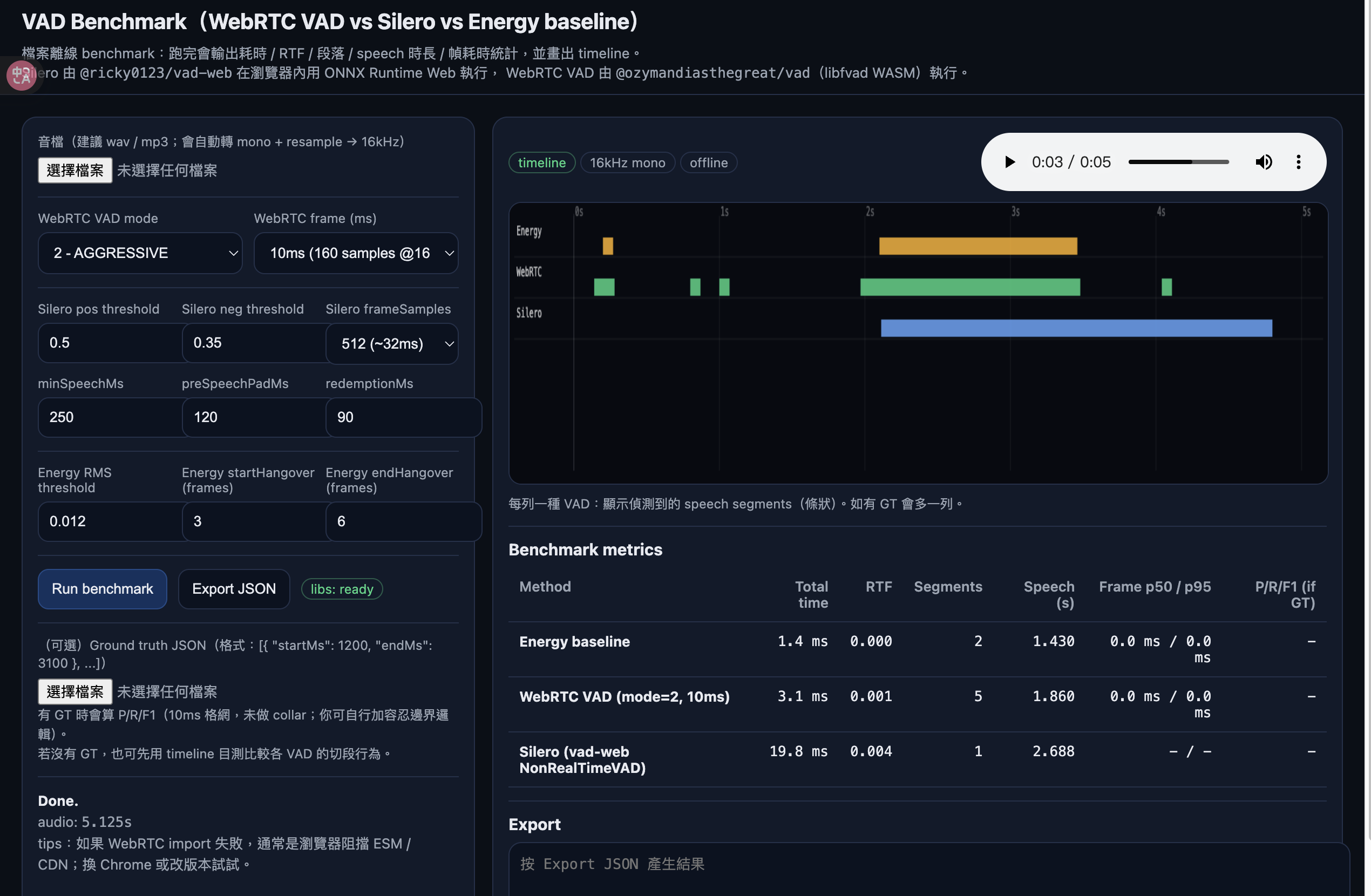Focus the Energy RMS threshold input
Screen dimensions: 1371x896
coord(110,521)
